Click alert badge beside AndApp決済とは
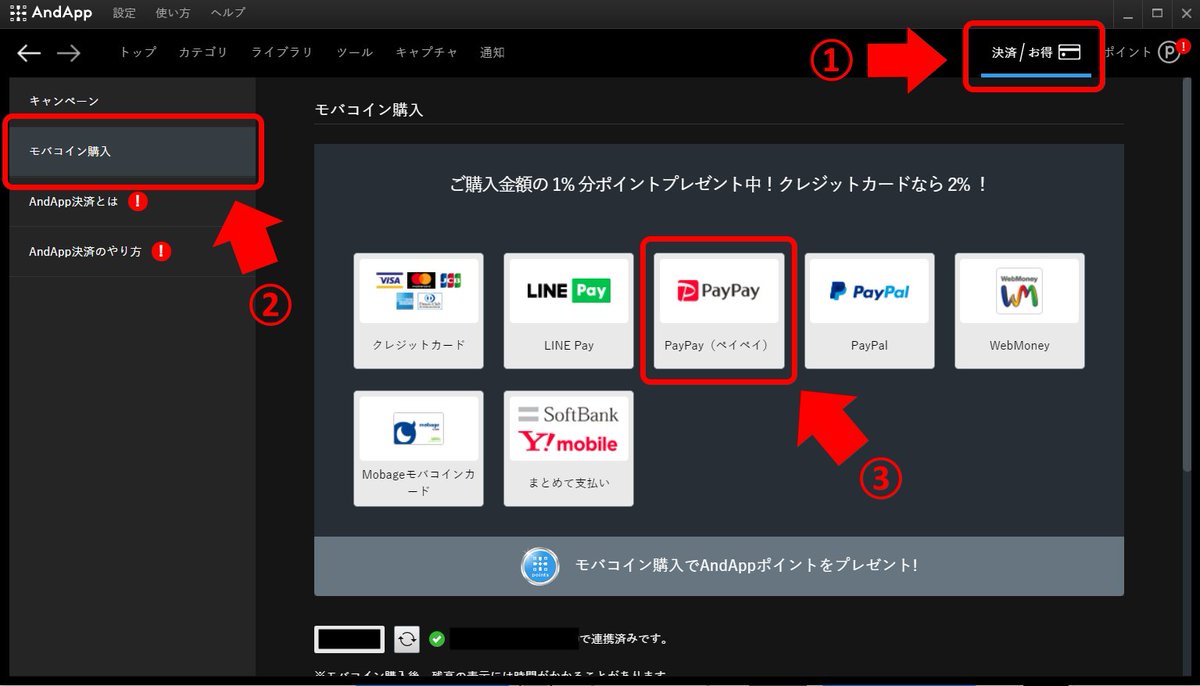The height and width of the screenshot is (686, 1200). point(138,201)
